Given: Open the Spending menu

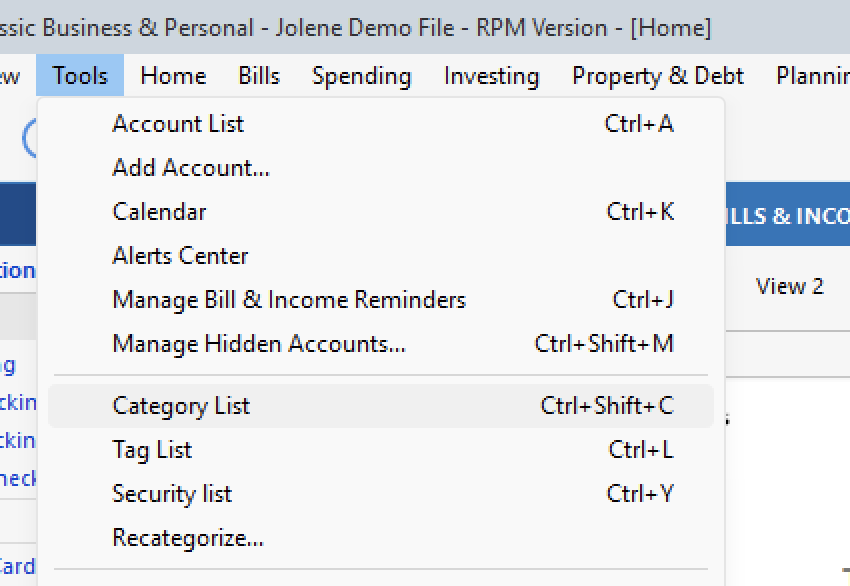Looking at the screenshot, I should tap(361, 76).
